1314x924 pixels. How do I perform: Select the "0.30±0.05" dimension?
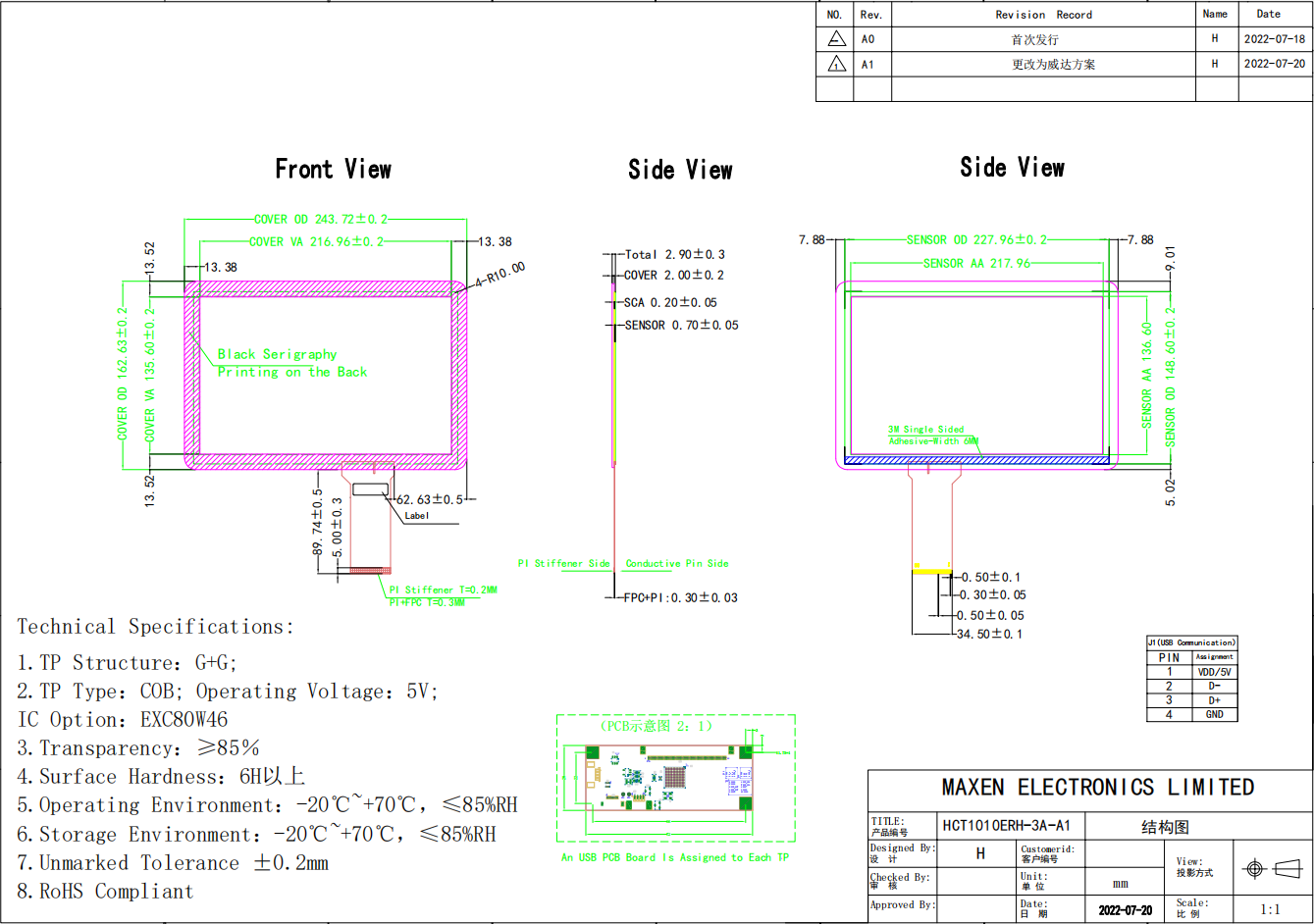click(993, 594)
